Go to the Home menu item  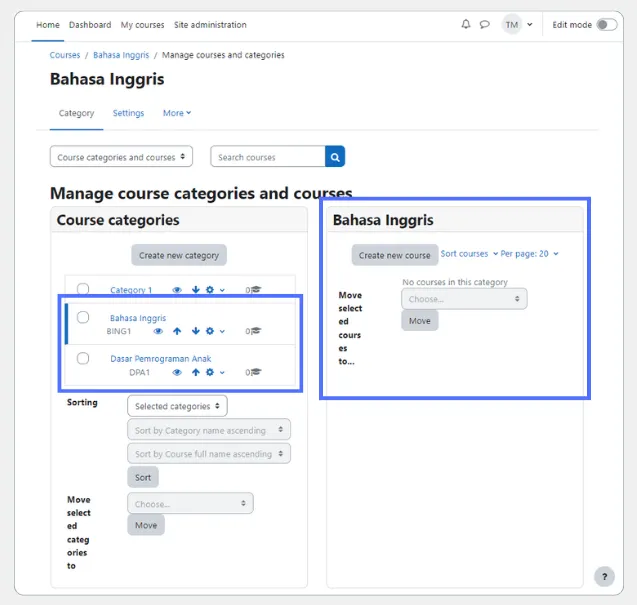pyautogui.click(x=48, y=25)
